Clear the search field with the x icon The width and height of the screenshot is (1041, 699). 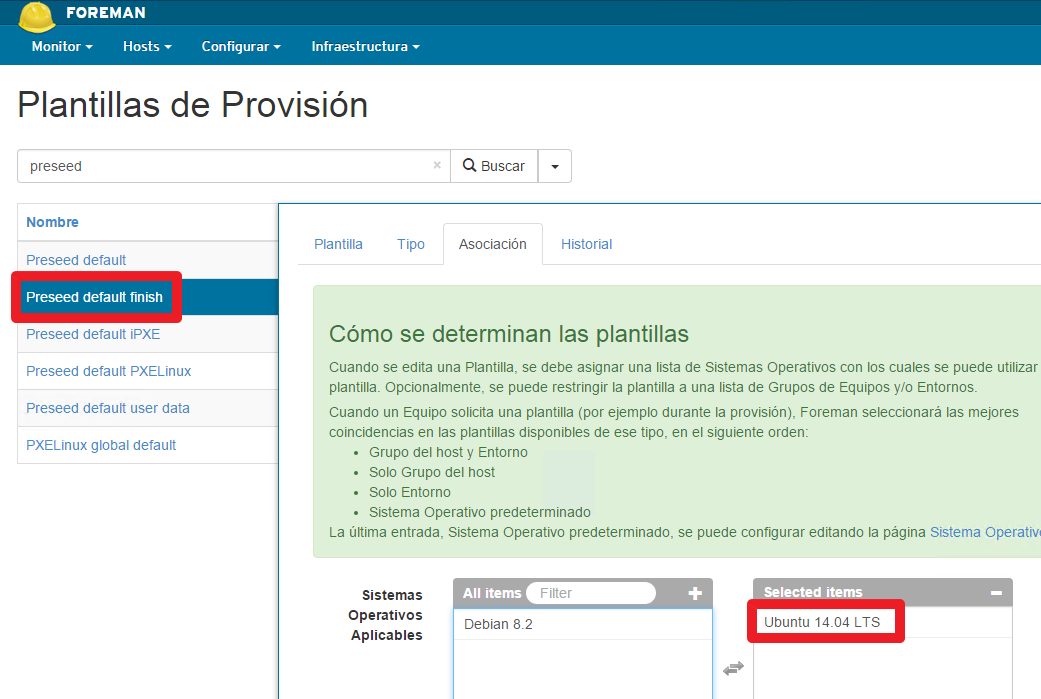pyautogui.click(x=437, y=165)
